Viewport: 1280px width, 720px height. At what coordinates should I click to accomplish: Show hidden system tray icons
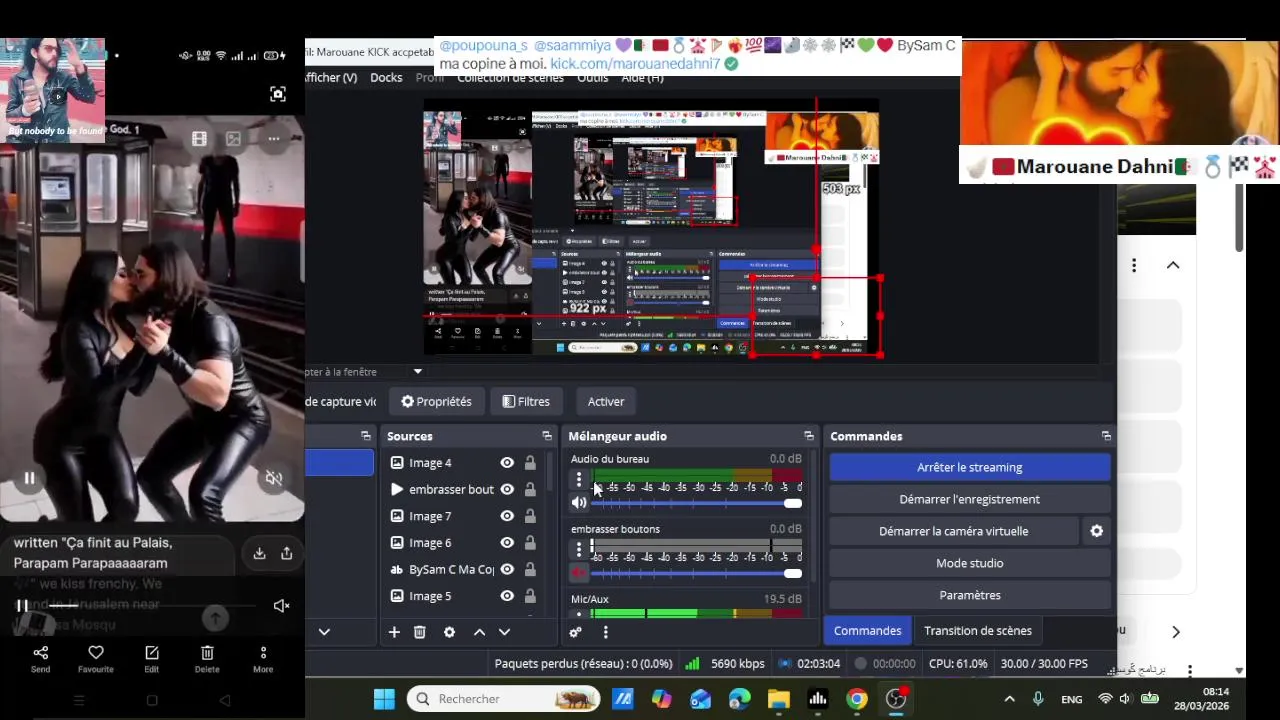coord(1009,699)
